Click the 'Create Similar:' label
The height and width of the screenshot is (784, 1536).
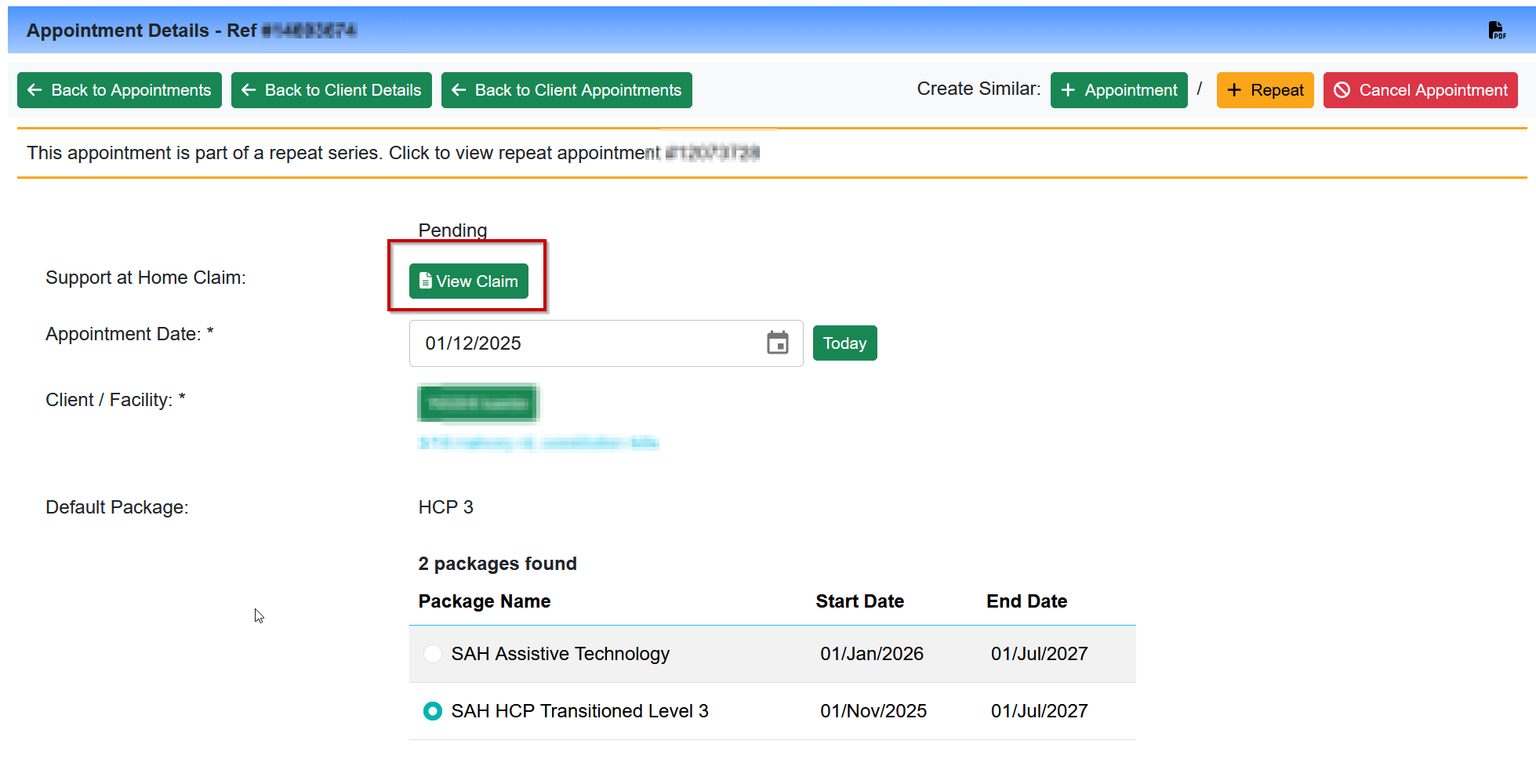coord(979,89)
